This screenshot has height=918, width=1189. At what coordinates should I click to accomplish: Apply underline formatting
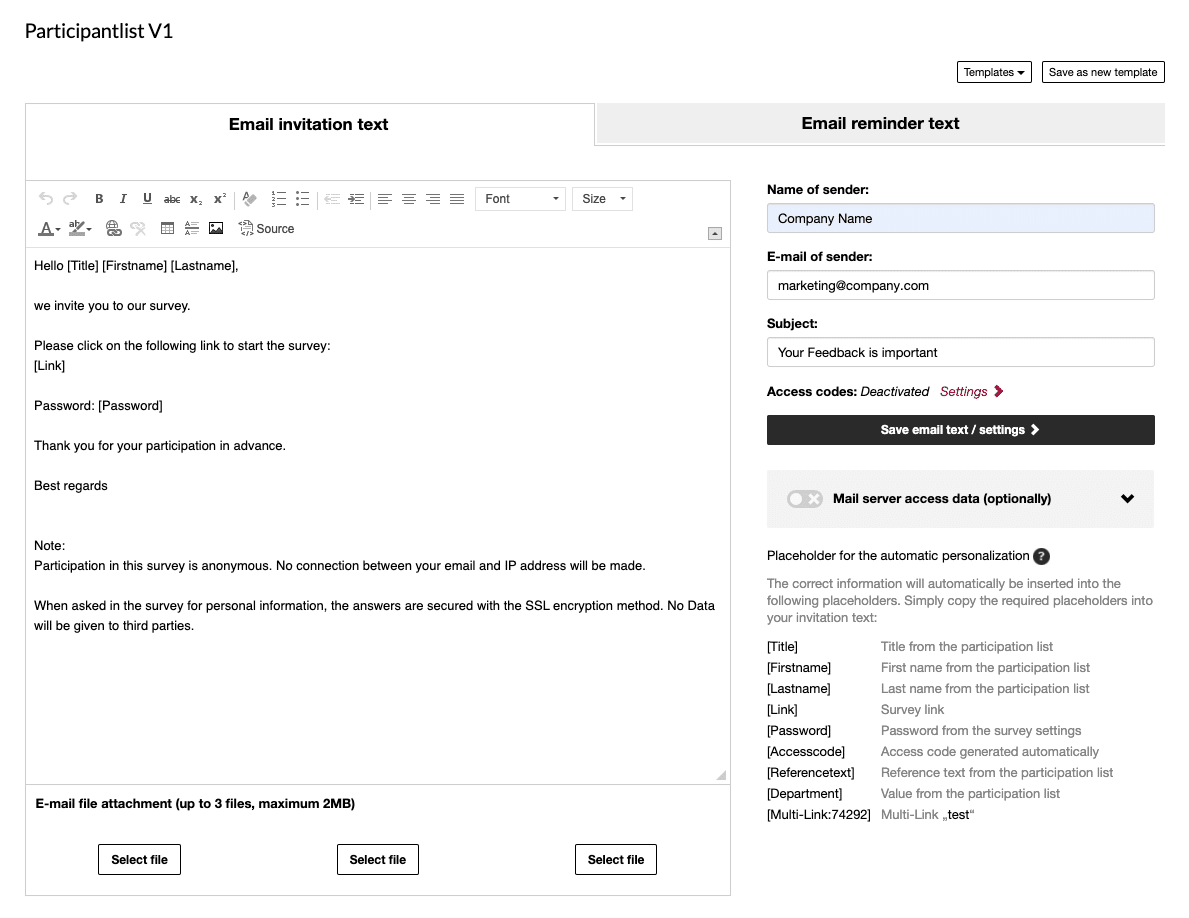(x=147, y=198)
